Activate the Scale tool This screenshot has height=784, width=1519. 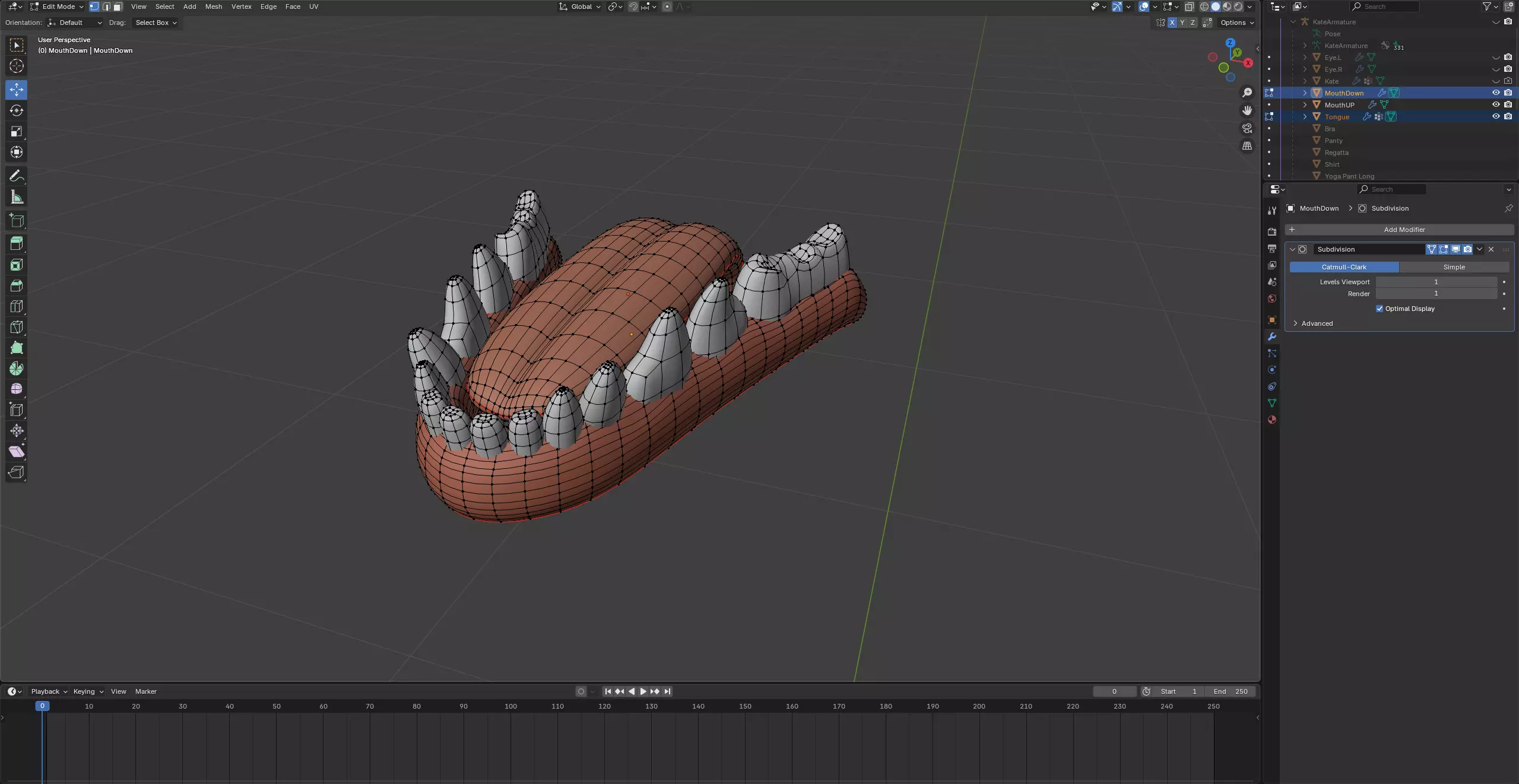[x=17, y=131]
